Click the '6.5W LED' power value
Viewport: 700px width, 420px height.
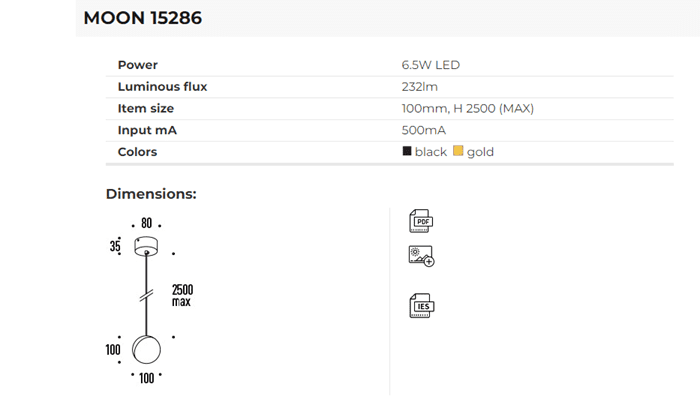click(x=431, y=65)
